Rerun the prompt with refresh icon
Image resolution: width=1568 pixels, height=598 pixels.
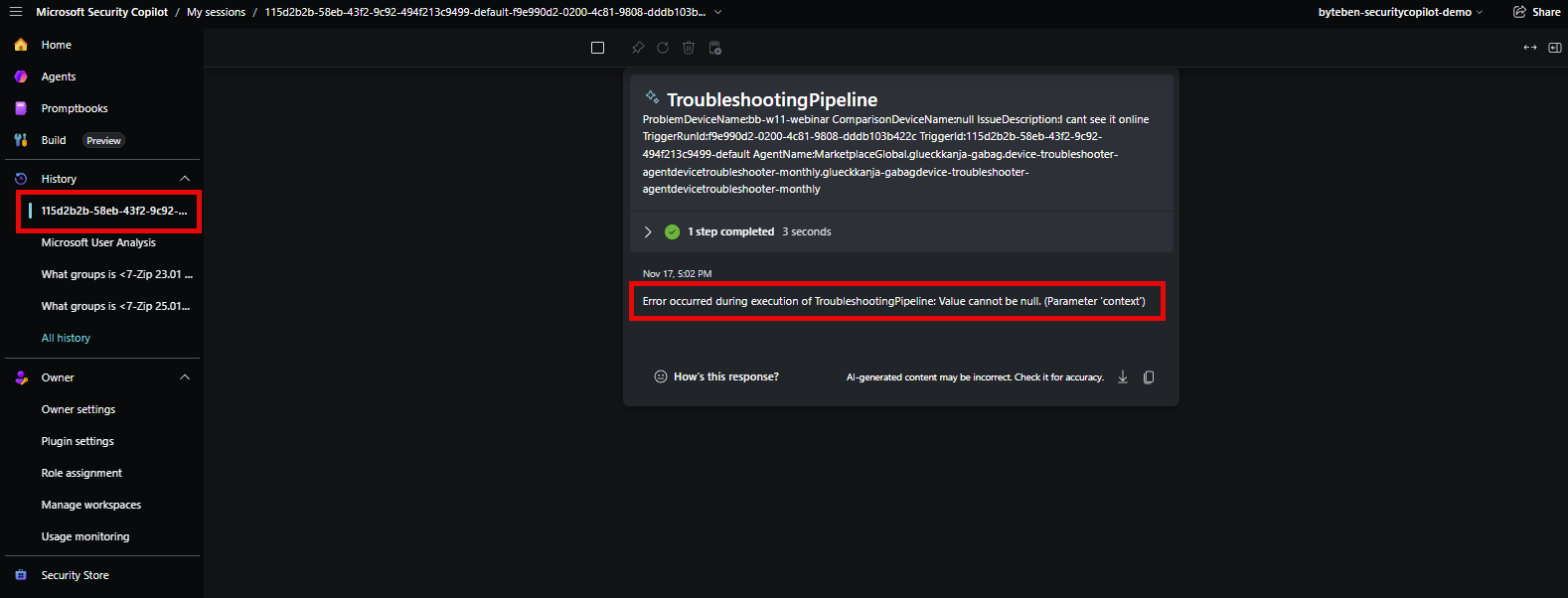click(663, 48)
